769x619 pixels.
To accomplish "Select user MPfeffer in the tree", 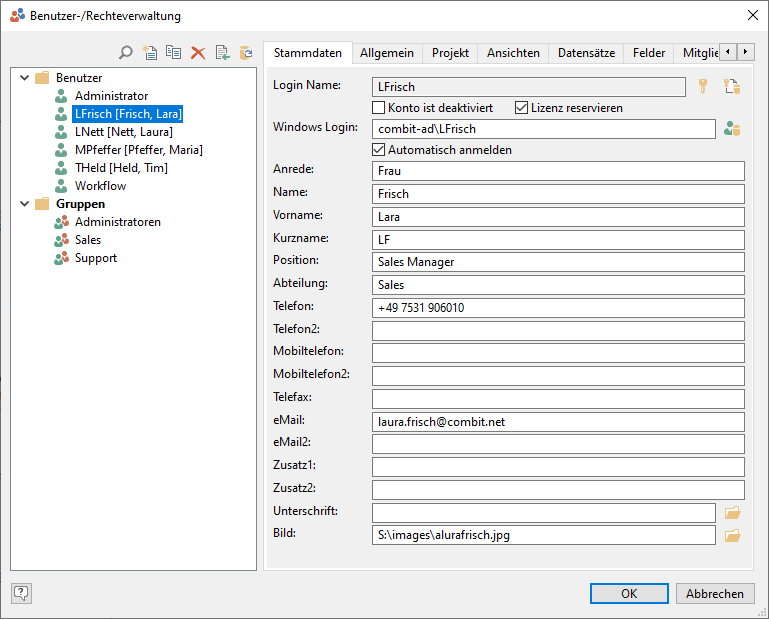I will (138, 150).
